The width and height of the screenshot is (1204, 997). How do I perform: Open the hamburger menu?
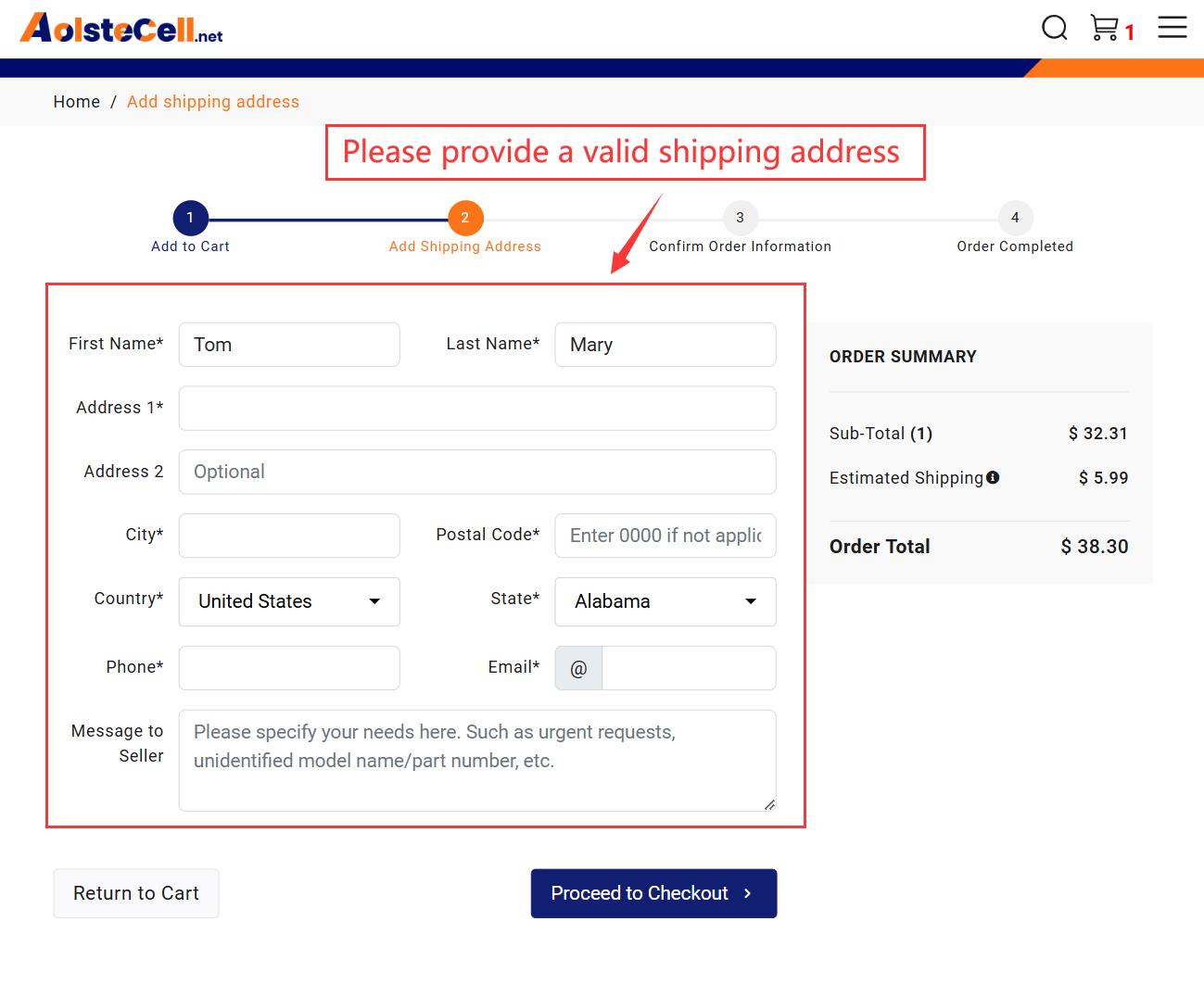[1172, 27]
